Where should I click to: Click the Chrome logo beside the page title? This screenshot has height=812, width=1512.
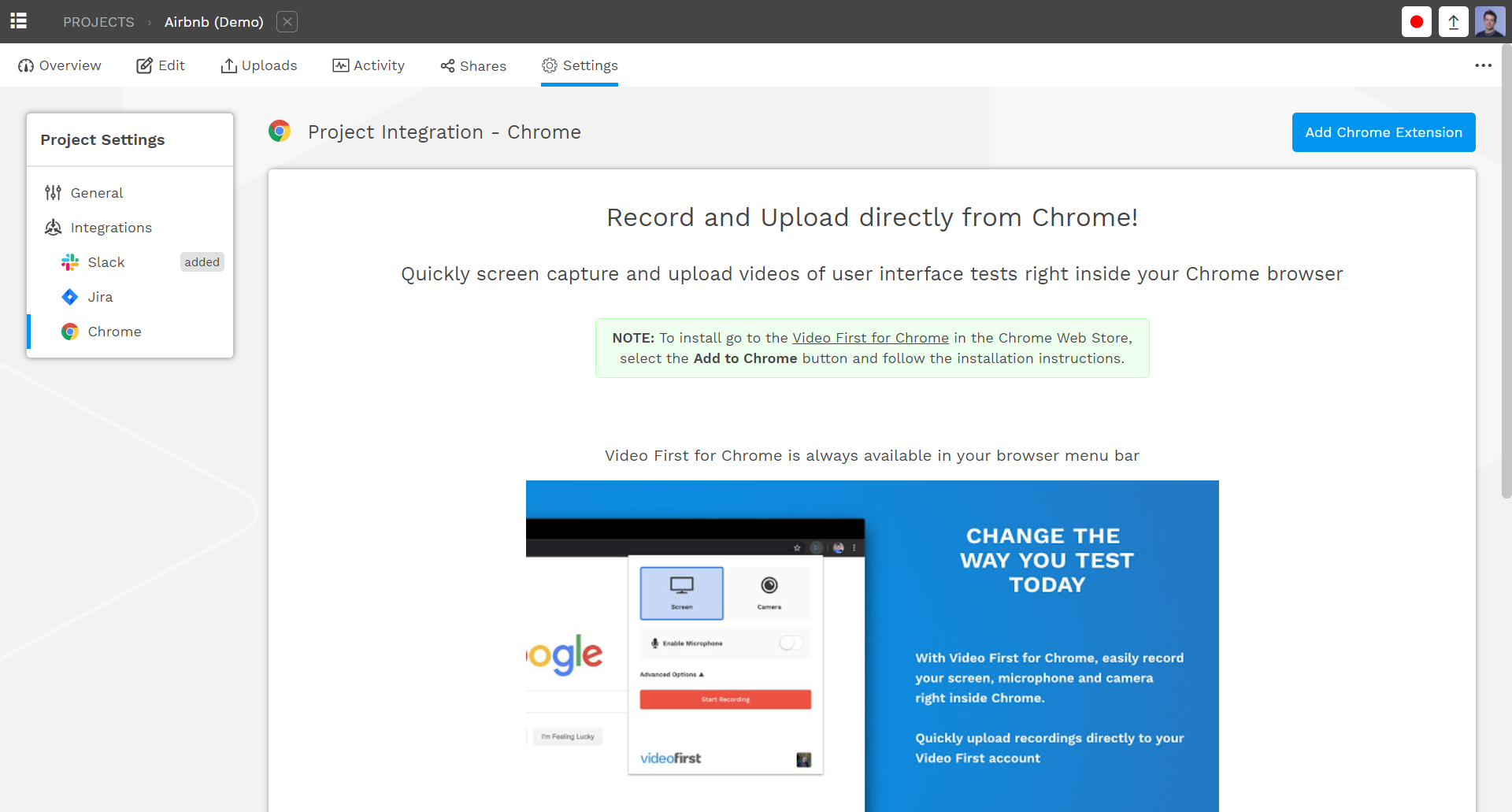[280, 131]
